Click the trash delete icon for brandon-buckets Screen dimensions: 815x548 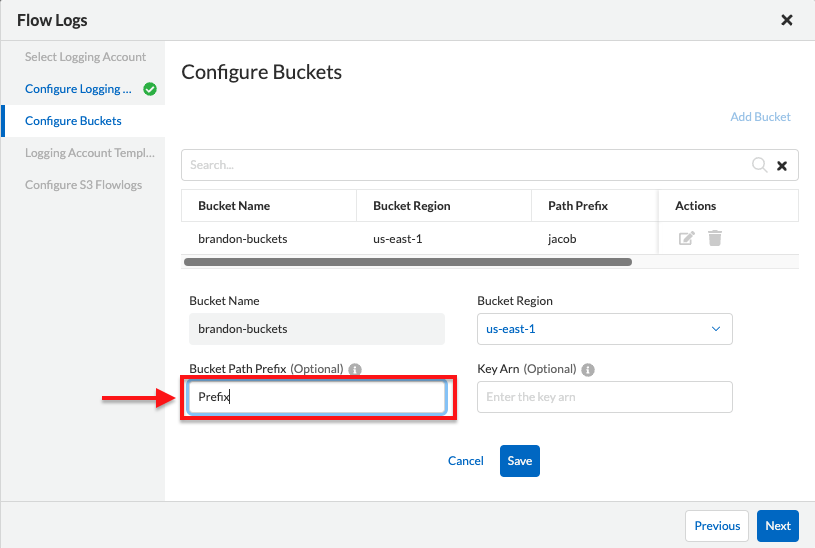click(715, 238)
